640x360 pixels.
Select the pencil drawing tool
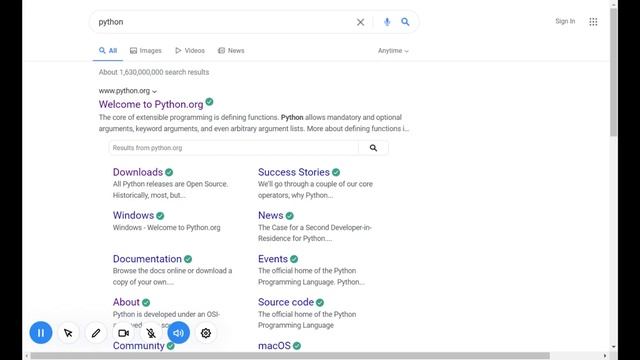(96, 333)
